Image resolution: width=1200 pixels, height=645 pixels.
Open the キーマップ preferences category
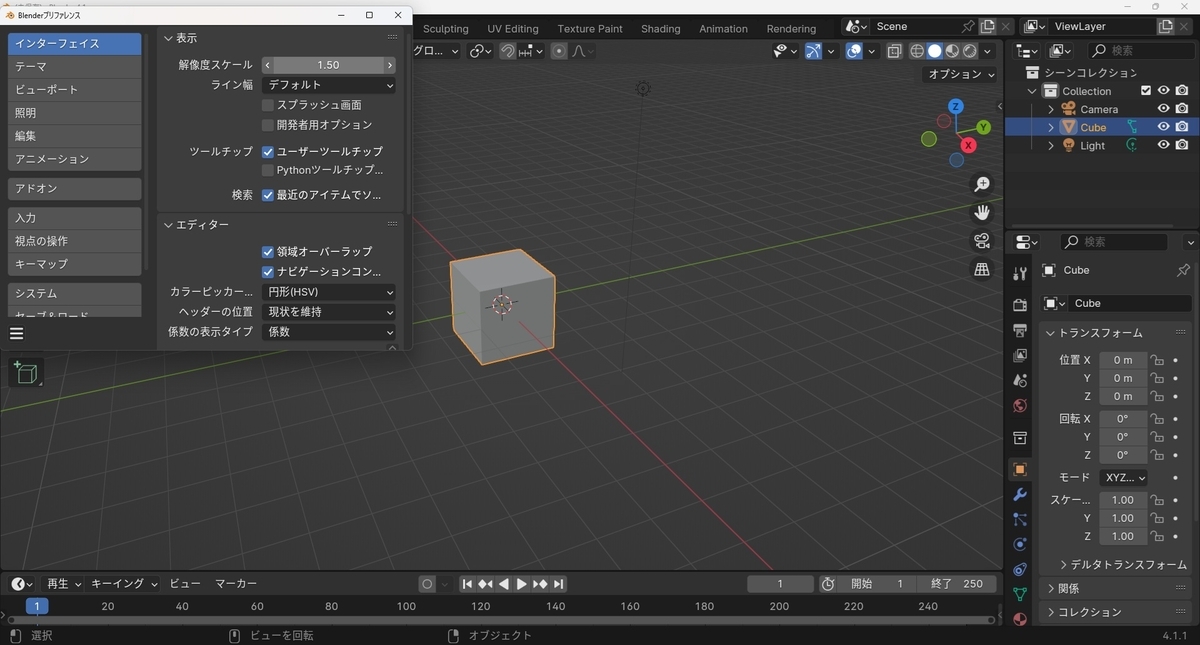[x=74, y=264]
